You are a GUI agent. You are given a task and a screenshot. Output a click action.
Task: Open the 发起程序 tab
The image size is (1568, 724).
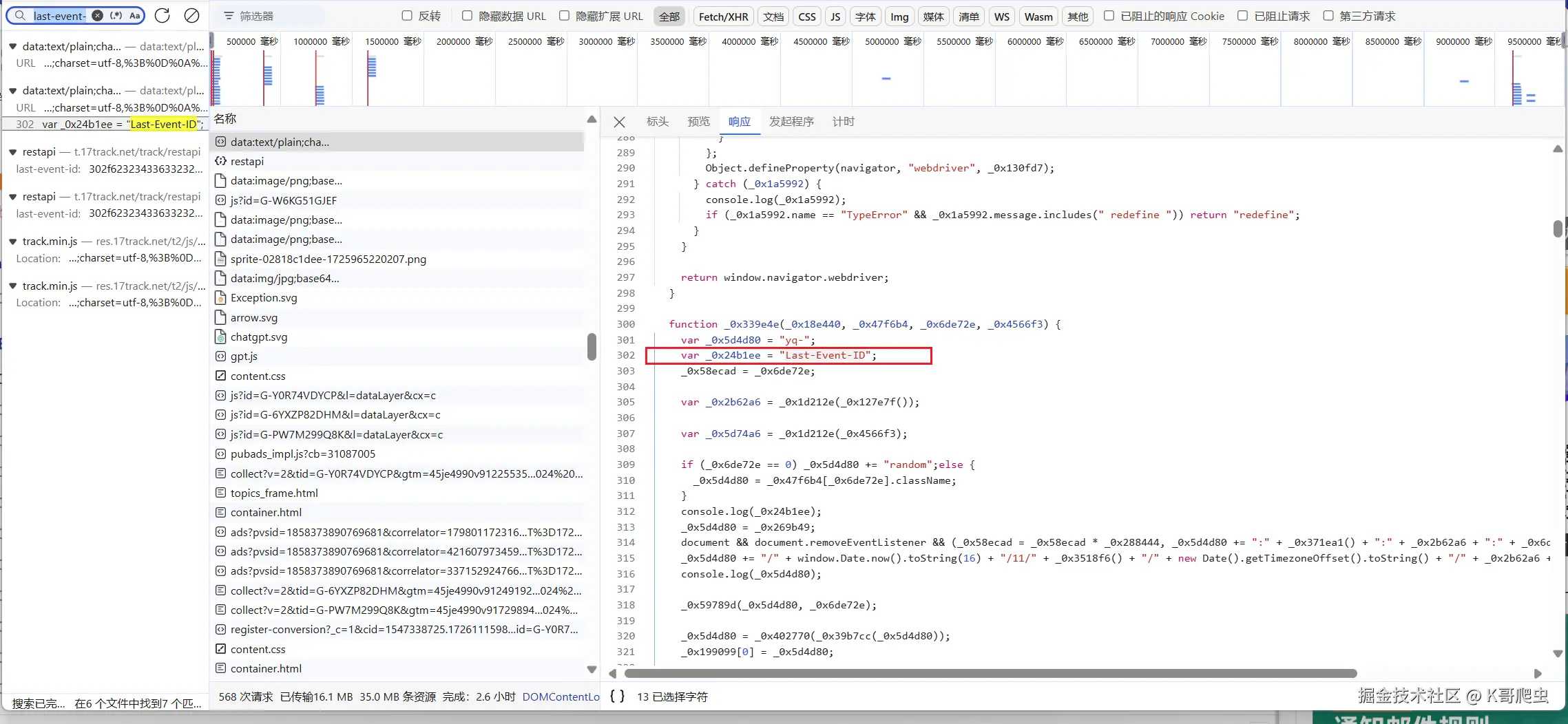click(791, 122)
